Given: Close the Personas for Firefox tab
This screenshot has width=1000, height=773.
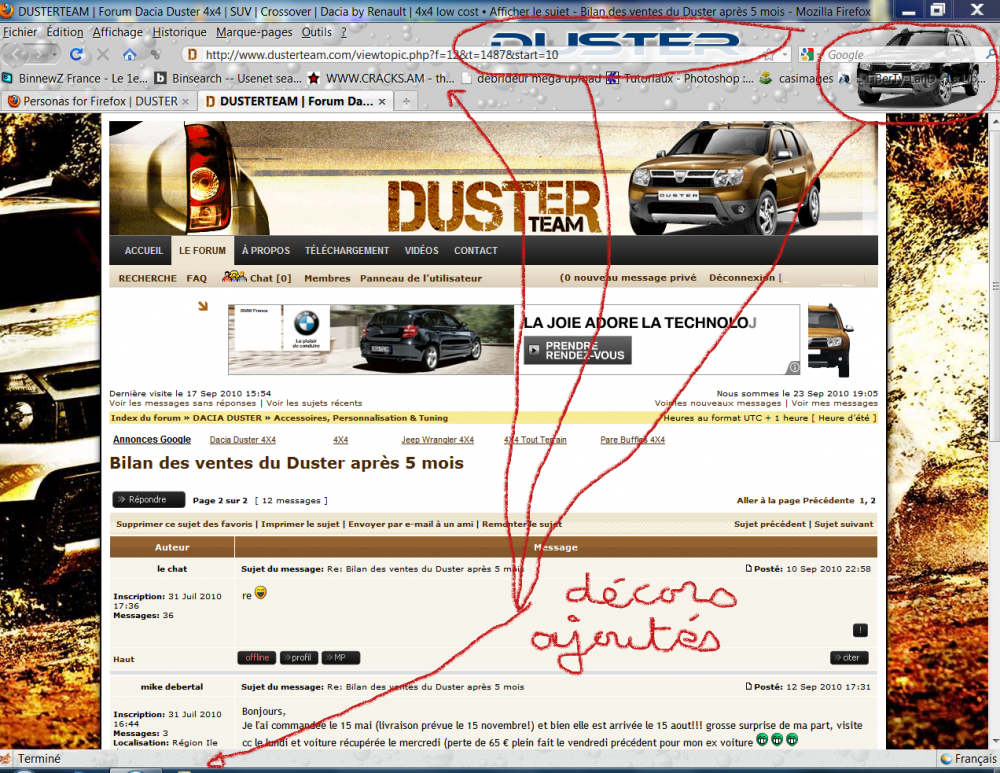Looking at the screenshot, I should [186, 101].
